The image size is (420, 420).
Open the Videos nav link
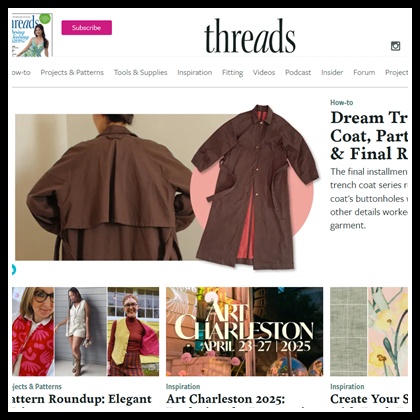coord(264,72)
